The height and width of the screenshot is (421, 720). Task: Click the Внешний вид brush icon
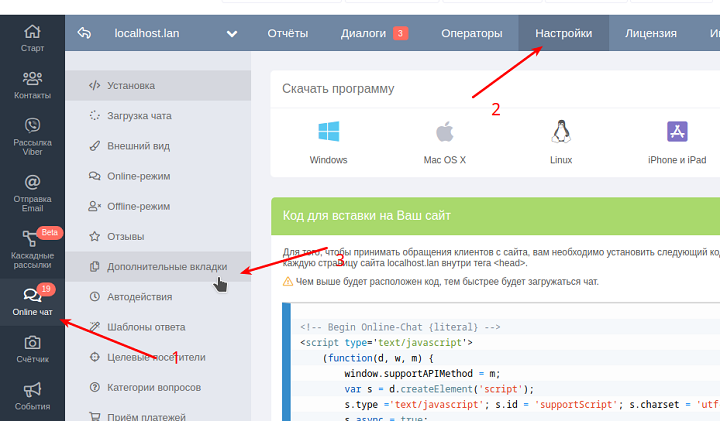coord(95,146)
